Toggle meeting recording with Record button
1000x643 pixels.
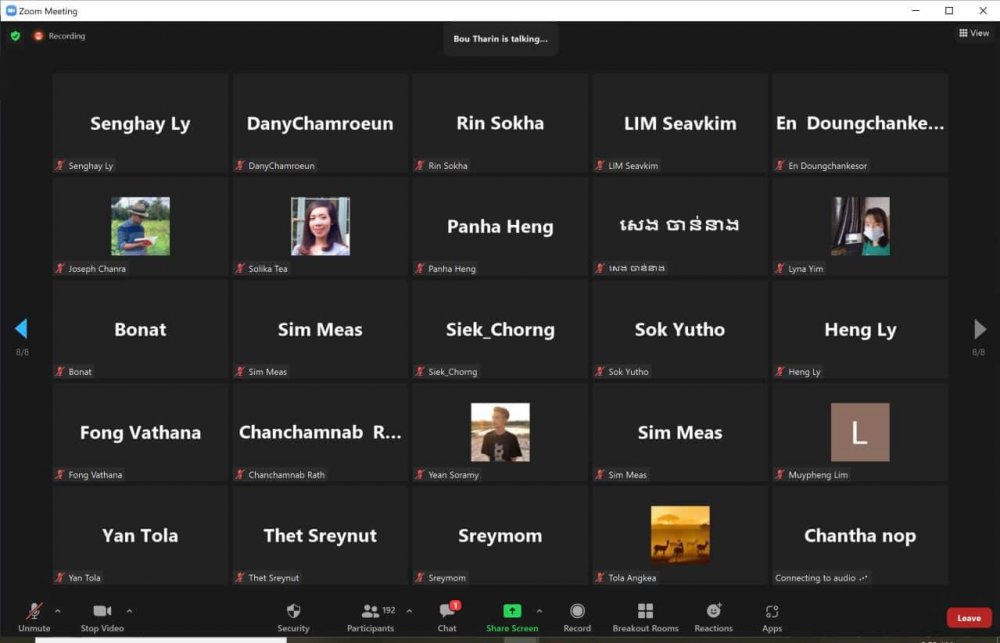[x=577, y=616]
